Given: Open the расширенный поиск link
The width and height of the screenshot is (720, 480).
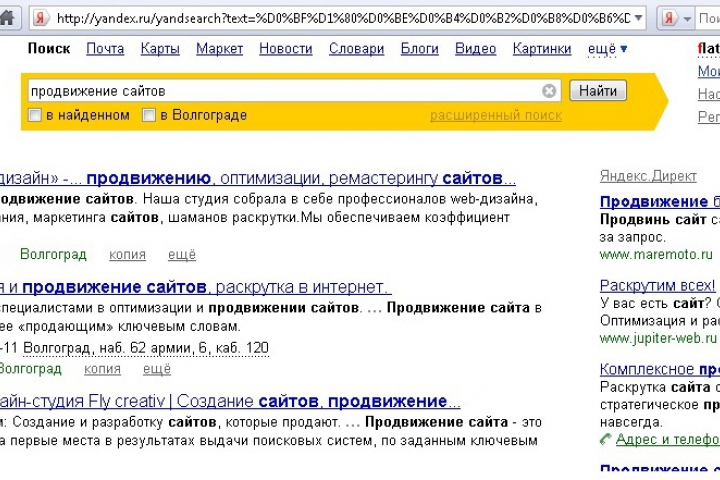Looking at the screenshot, I should [x=496, y=115].
